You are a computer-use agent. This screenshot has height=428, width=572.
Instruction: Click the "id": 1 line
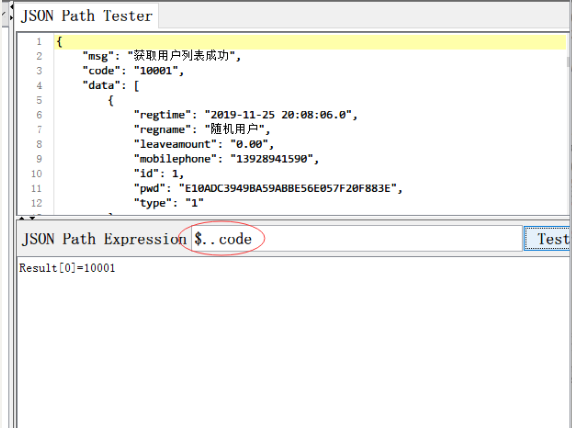pos(159,174)
